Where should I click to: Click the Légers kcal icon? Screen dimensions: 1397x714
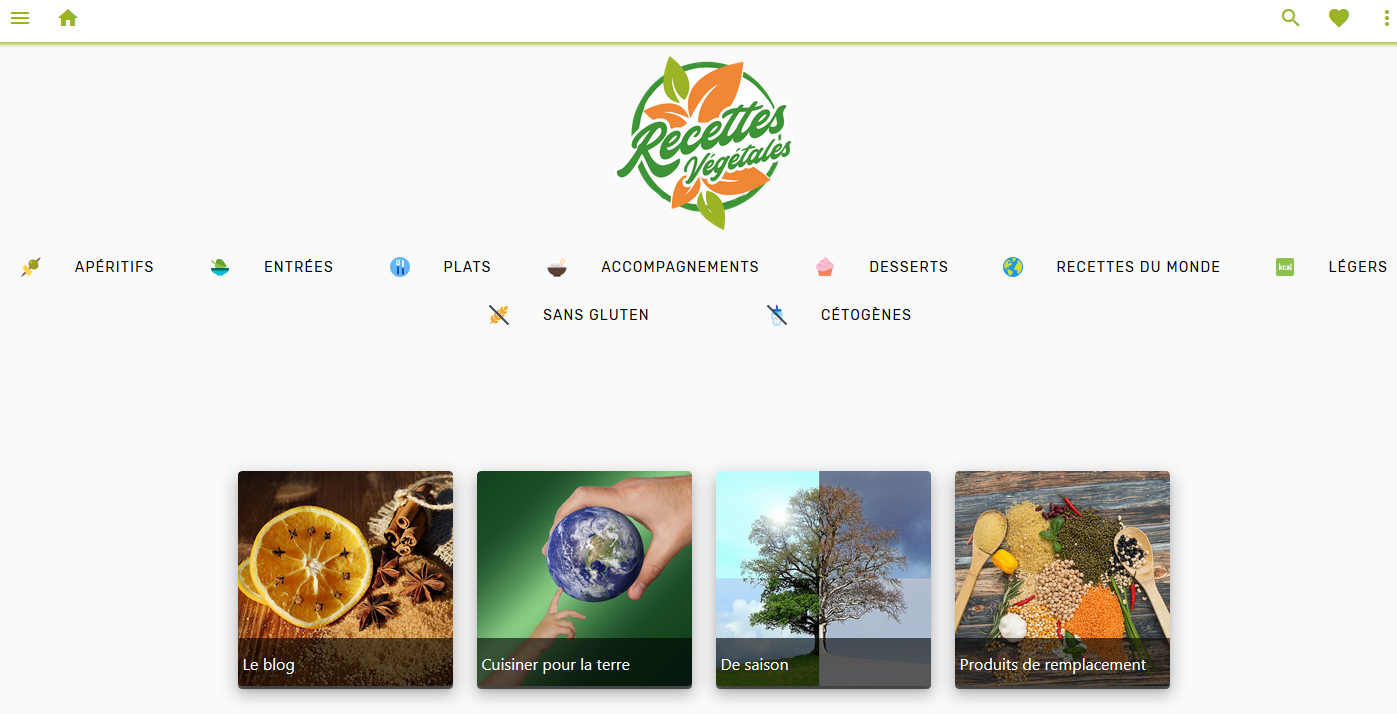point(1285,267)
